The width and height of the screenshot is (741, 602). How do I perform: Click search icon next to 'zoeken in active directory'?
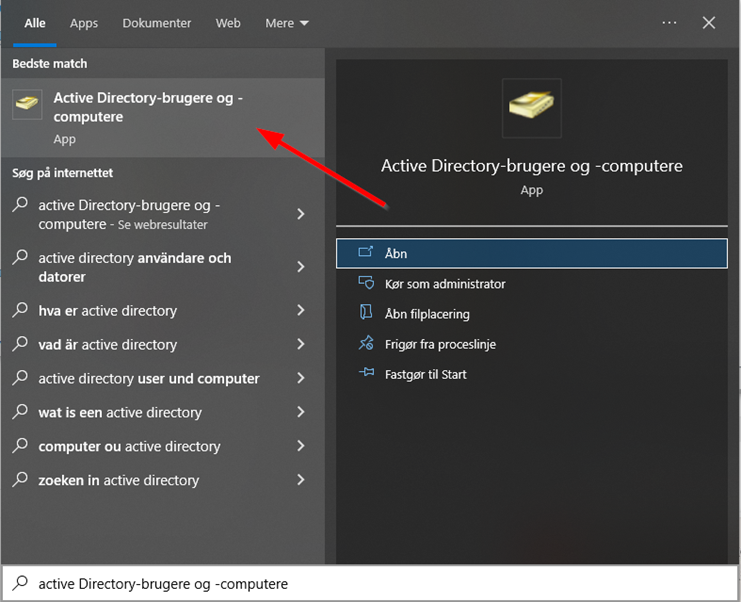20,479
